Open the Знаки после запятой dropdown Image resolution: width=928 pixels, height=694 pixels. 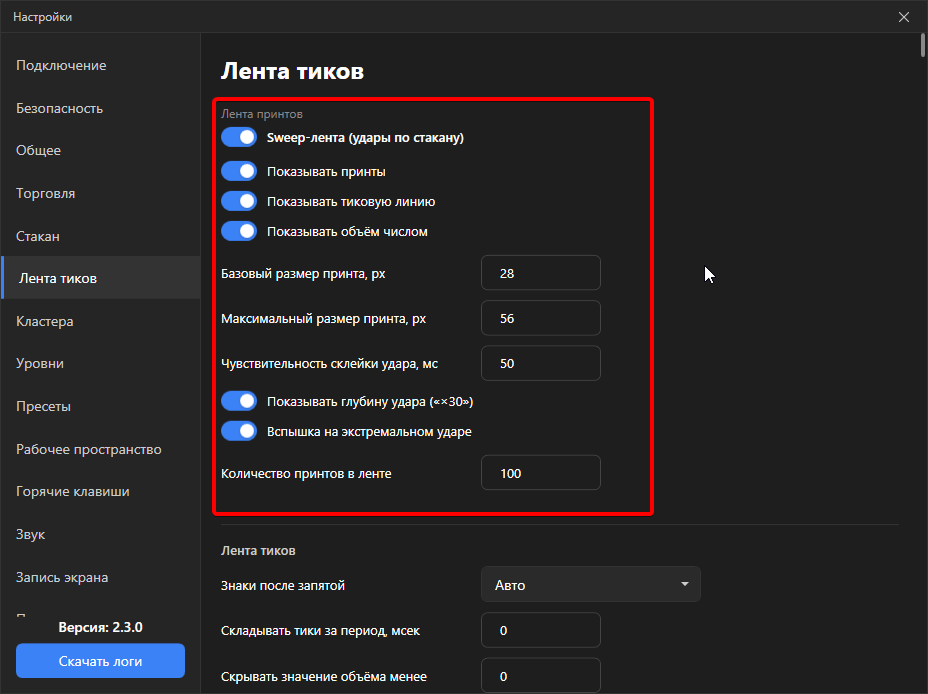[591, 585]
